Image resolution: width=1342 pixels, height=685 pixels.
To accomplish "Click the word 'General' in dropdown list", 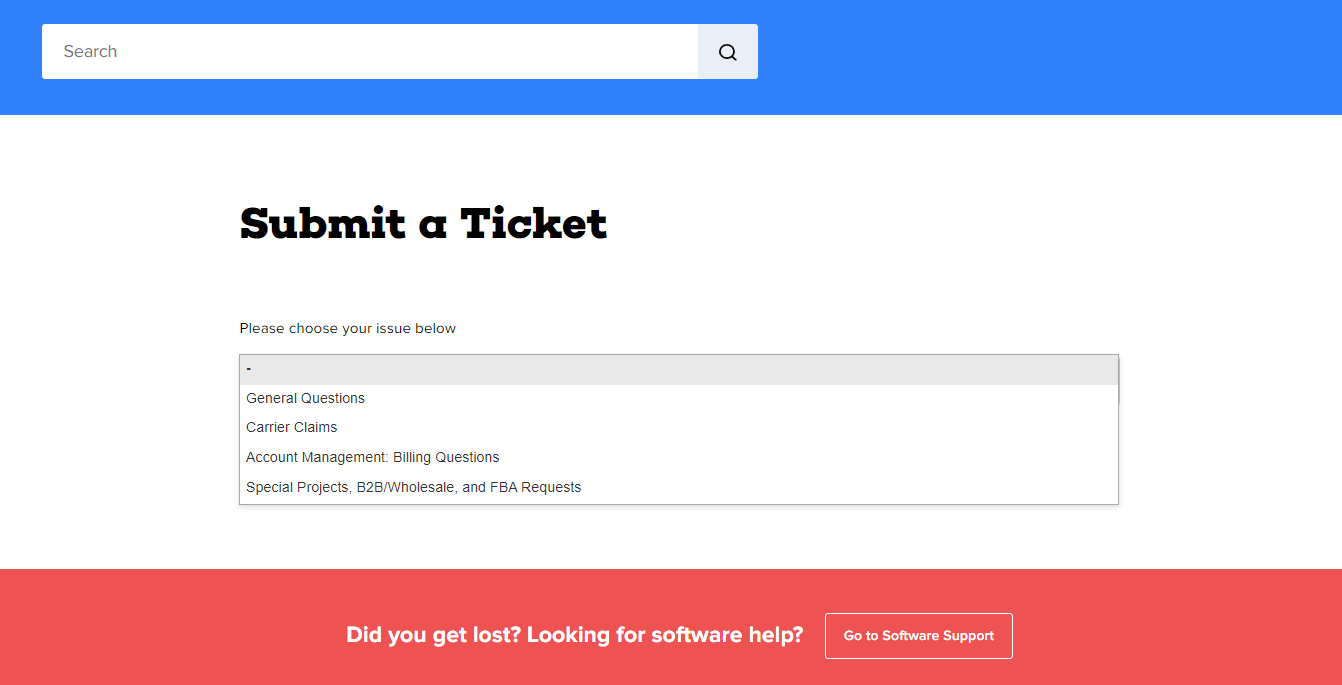I will 272,398.
